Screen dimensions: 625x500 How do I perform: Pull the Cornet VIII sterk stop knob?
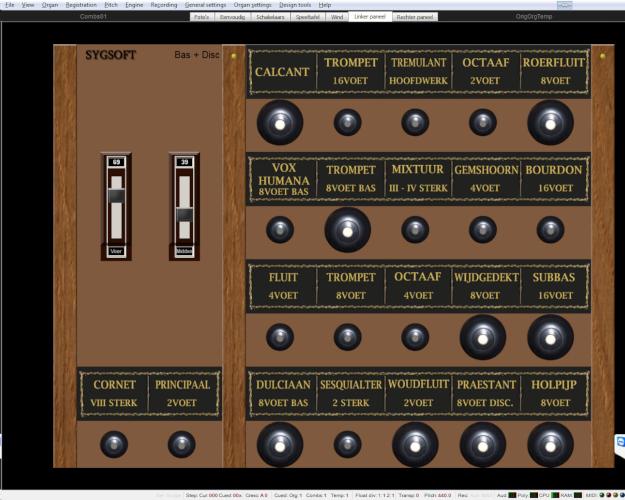[x=114, y=444]
